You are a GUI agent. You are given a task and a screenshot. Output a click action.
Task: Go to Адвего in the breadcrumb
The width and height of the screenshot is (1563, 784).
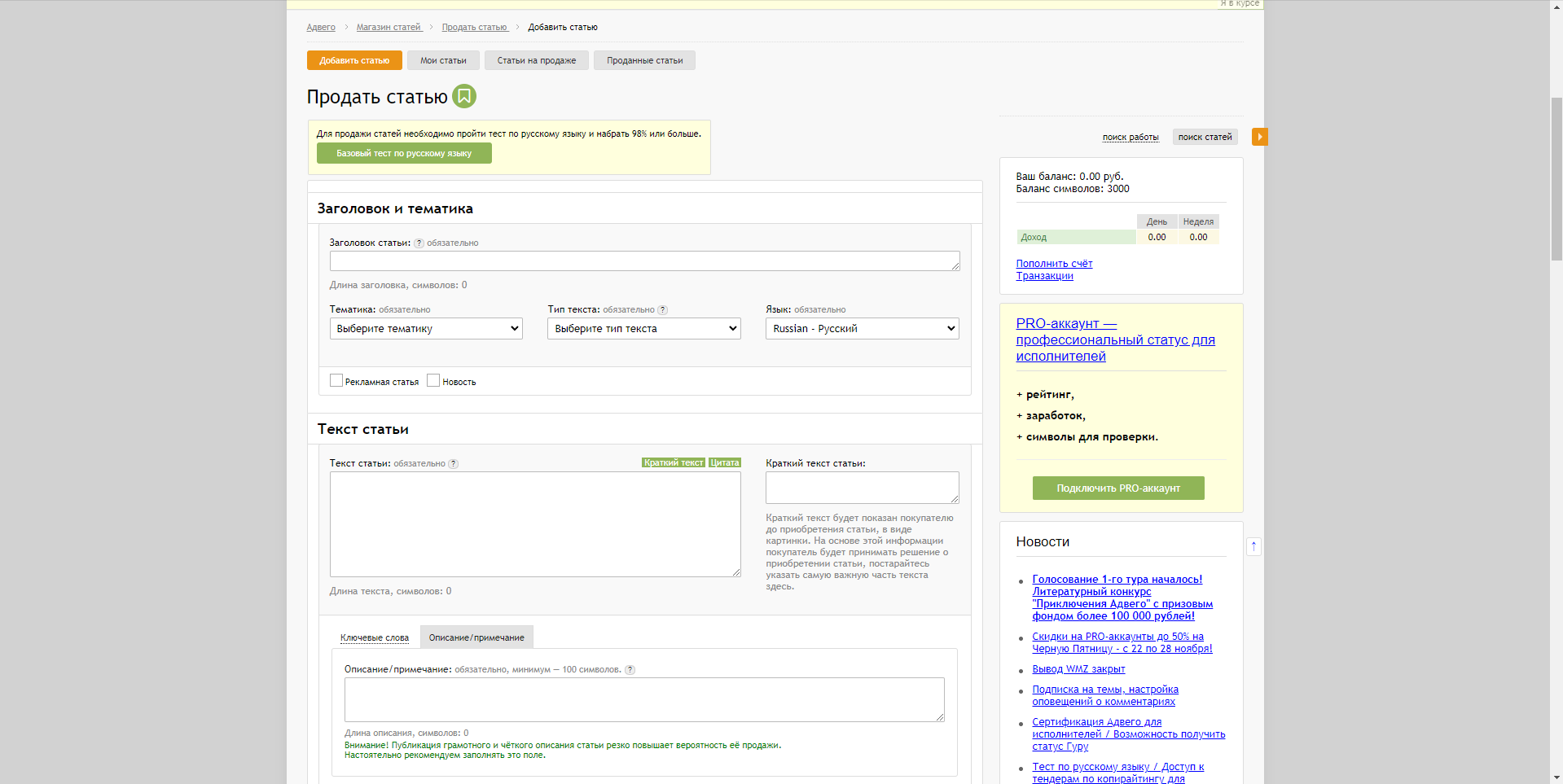pos(321,27)
